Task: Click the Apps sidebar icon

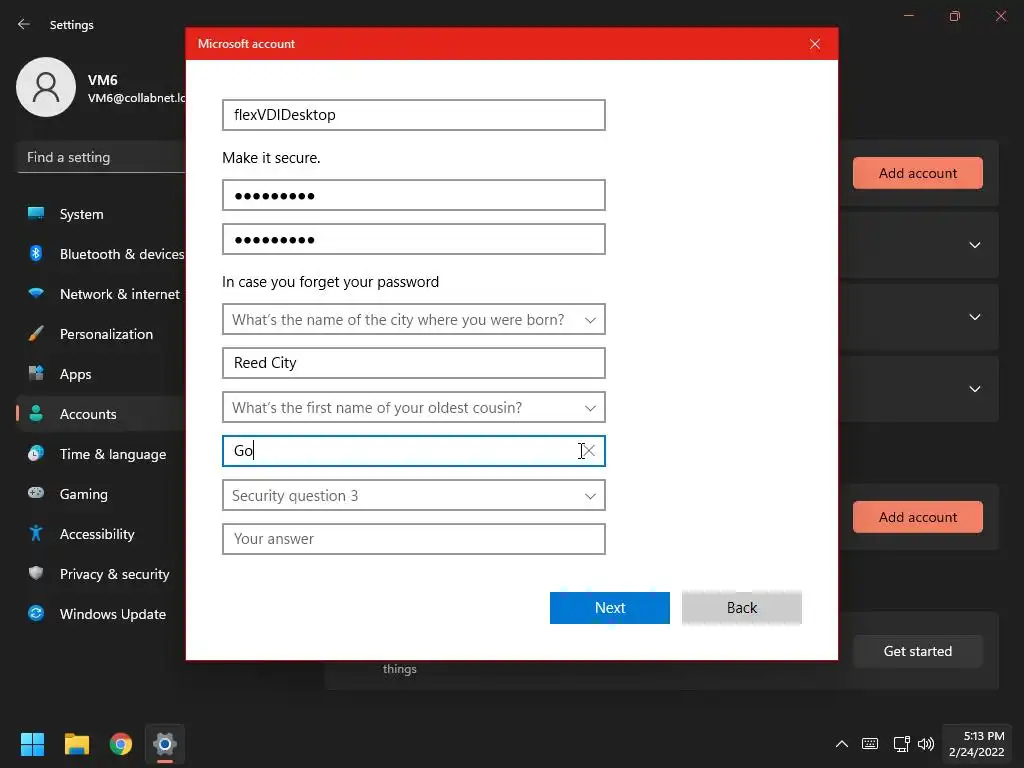Action: (x=36, y=374)
